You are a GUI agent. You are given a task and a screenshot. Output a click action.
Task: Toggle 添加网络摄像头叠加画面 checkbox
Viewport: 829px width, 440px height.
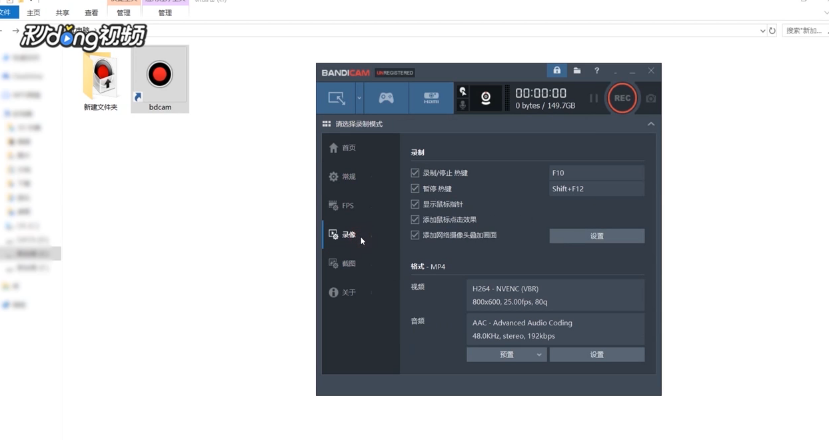(x=415, y=235)
